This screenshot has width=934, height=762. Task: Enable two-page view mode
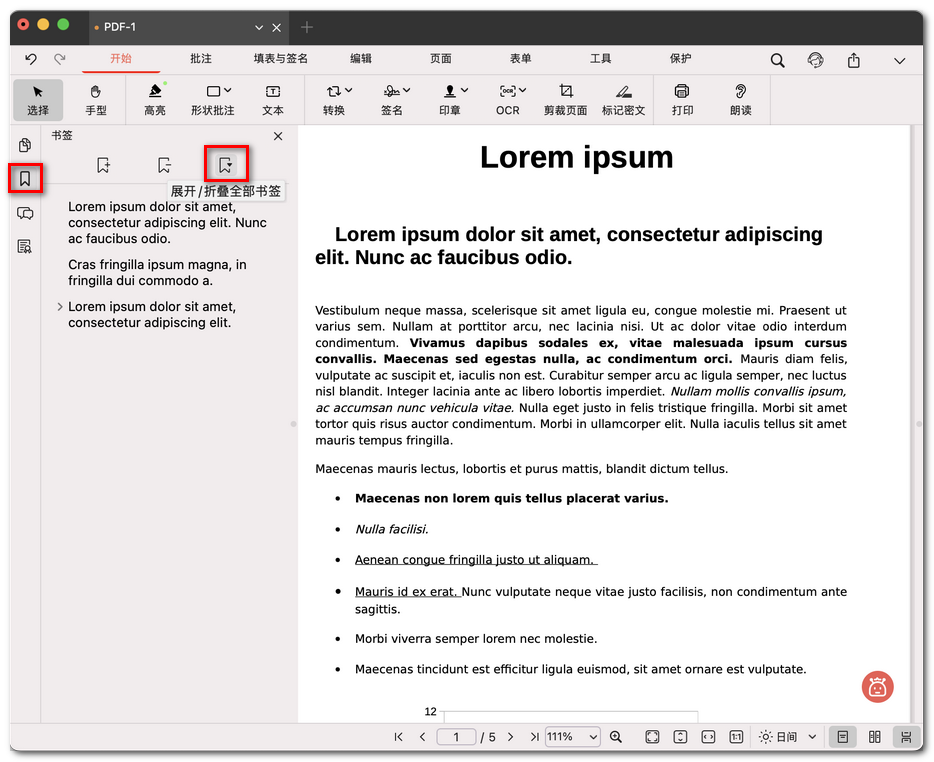pyautogui.click(x=875, y=737)
